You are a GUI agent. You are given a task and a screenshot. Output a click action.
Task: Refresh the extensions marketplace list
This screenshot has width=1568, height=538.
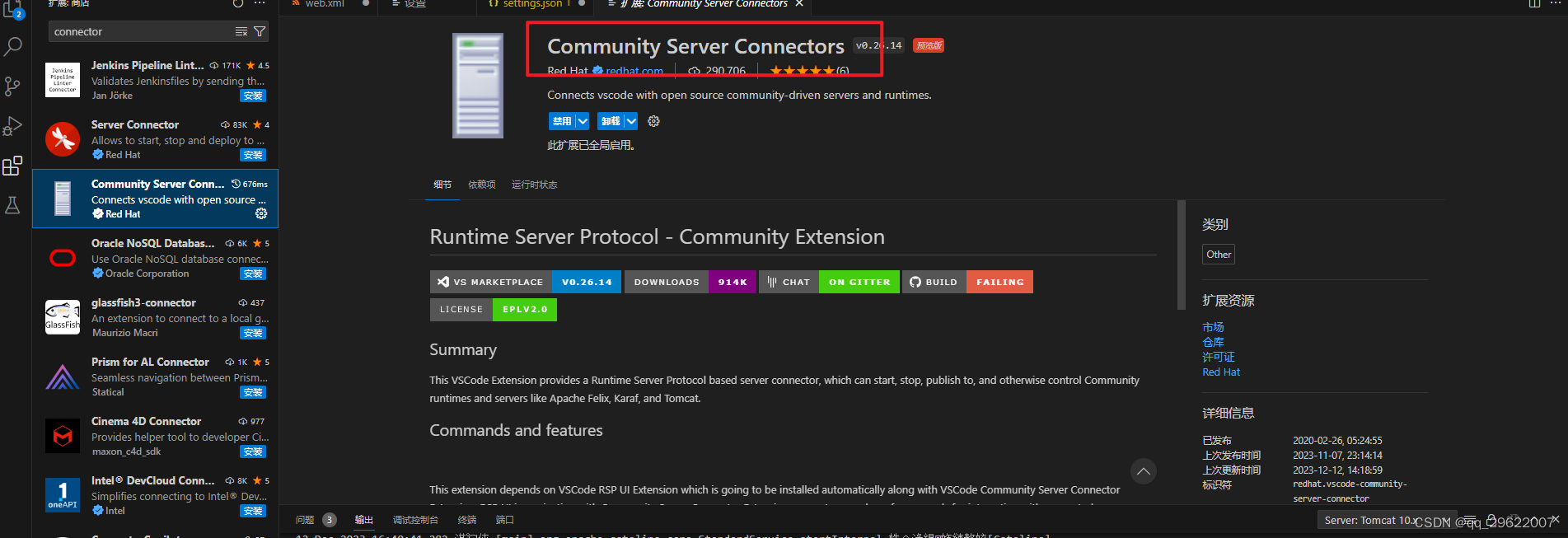pos(238,3)
